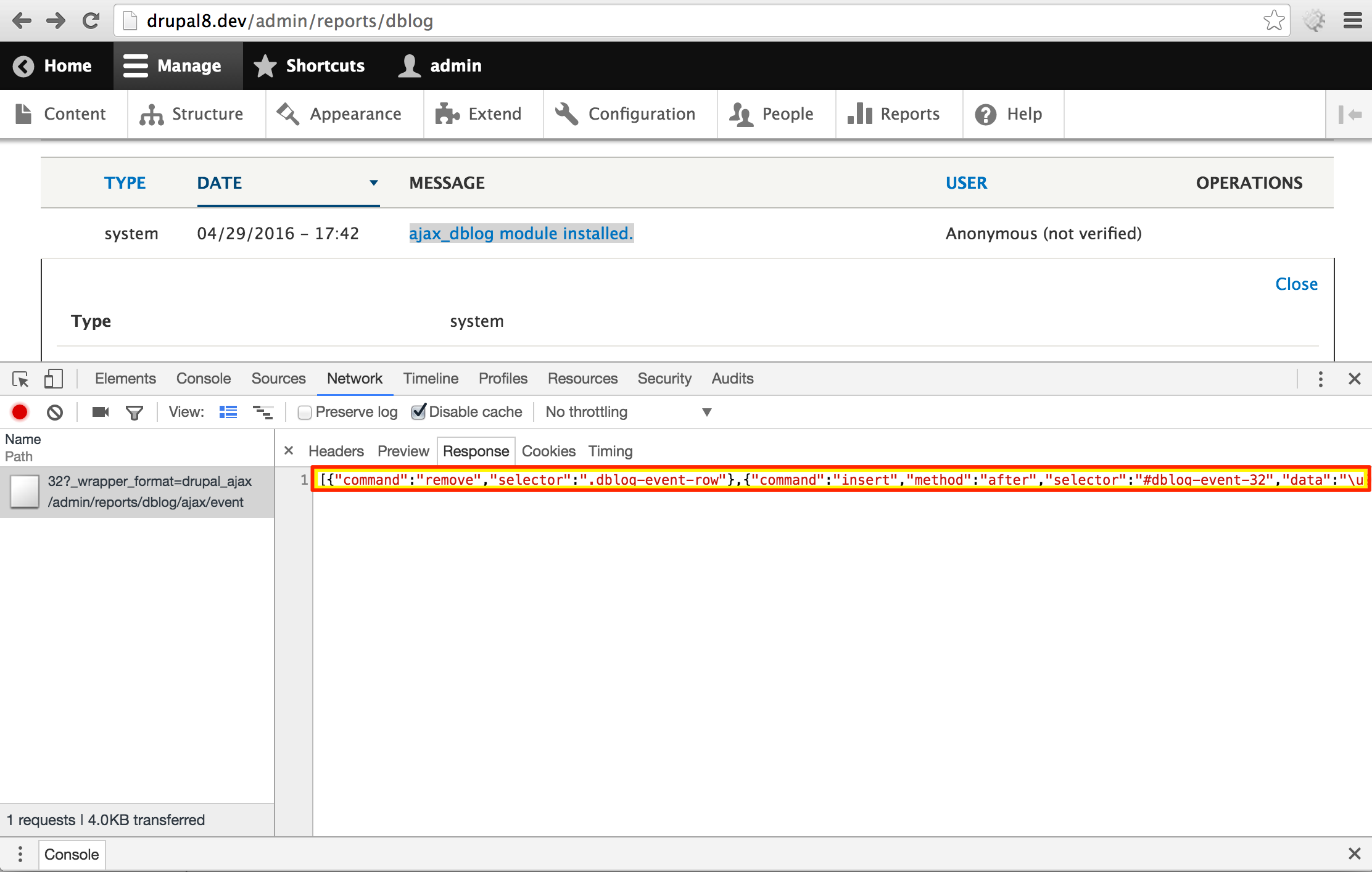Toggle device mode icon in DevTools
This screenshot has width=1372, height=872.
pos(54,379)
